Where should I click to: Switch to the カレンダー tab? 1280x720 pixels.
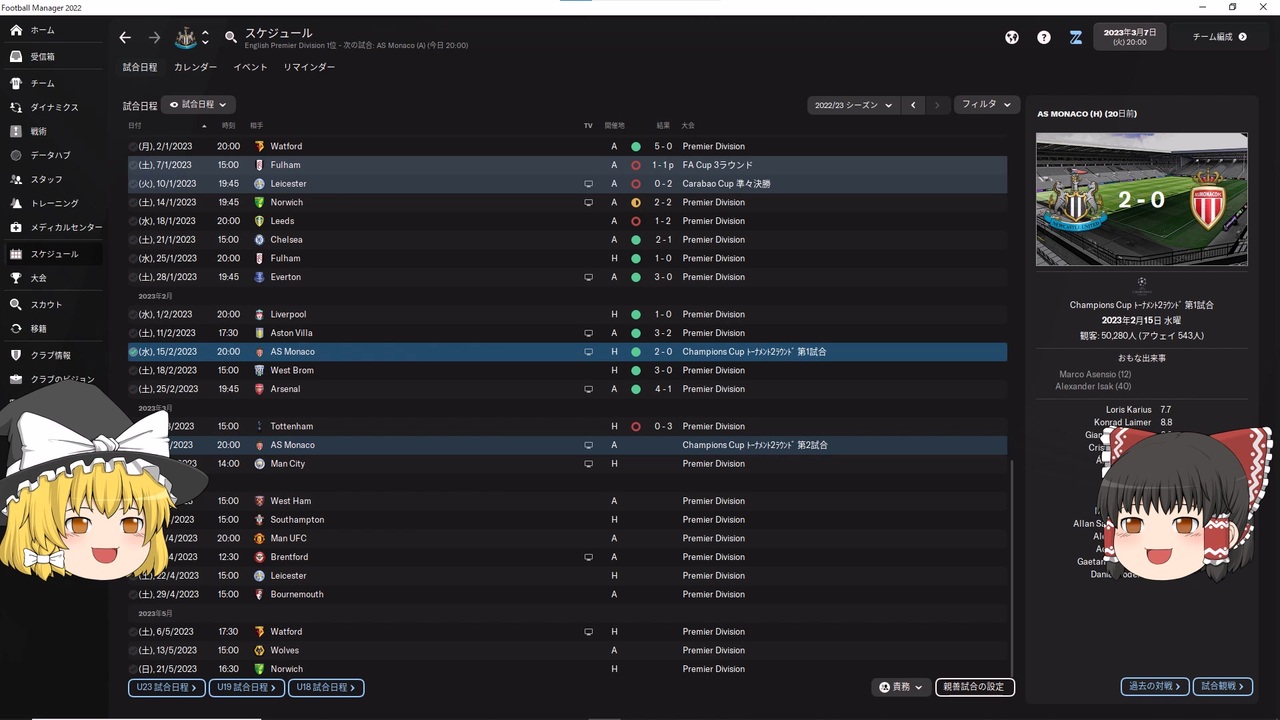(195, 67)
